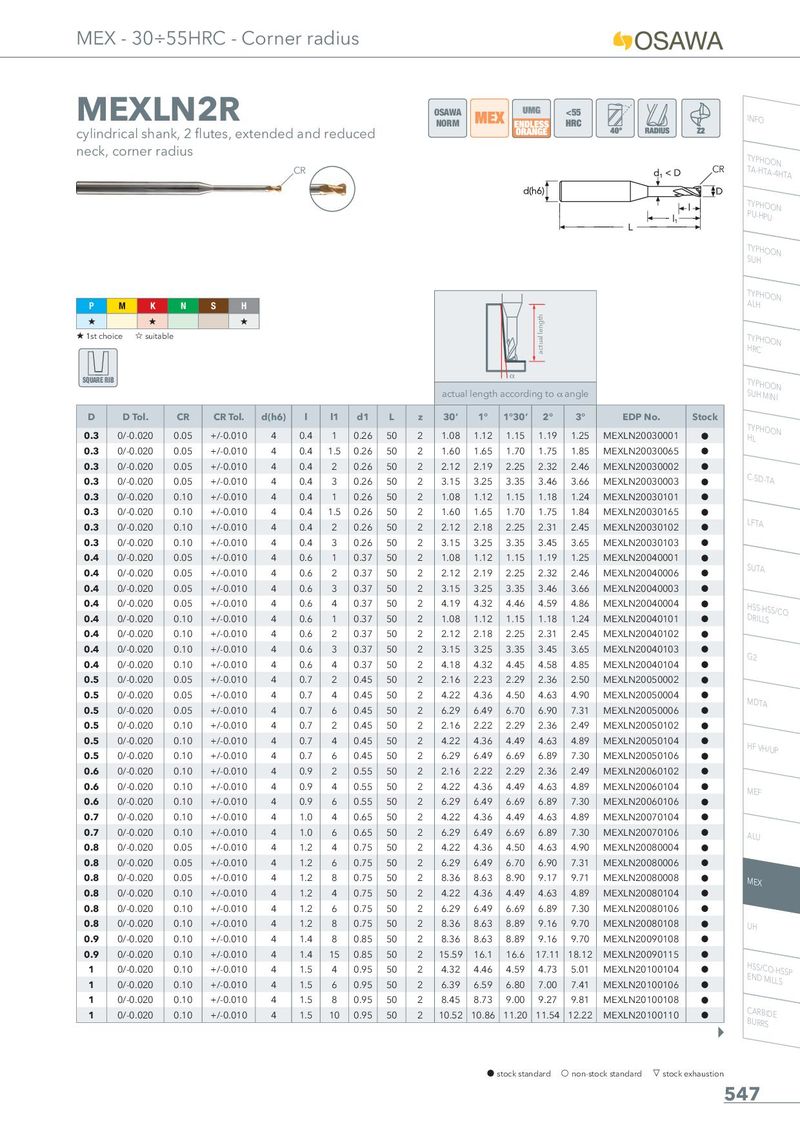Click the page header 'MEX - 30÷55HRC - Corner radius'
This screenshot has height=1132, width=800.
[x=218, y=39]
